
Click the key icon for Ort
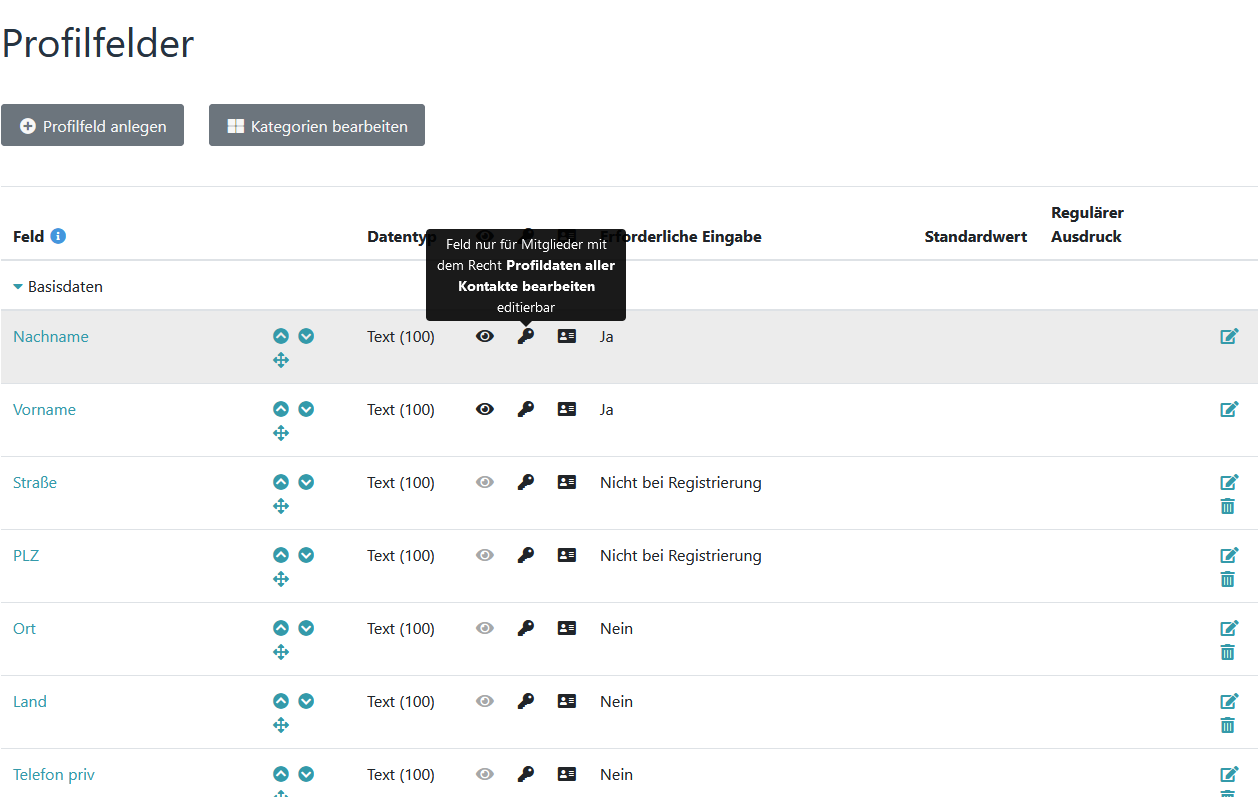coord(526,628)
